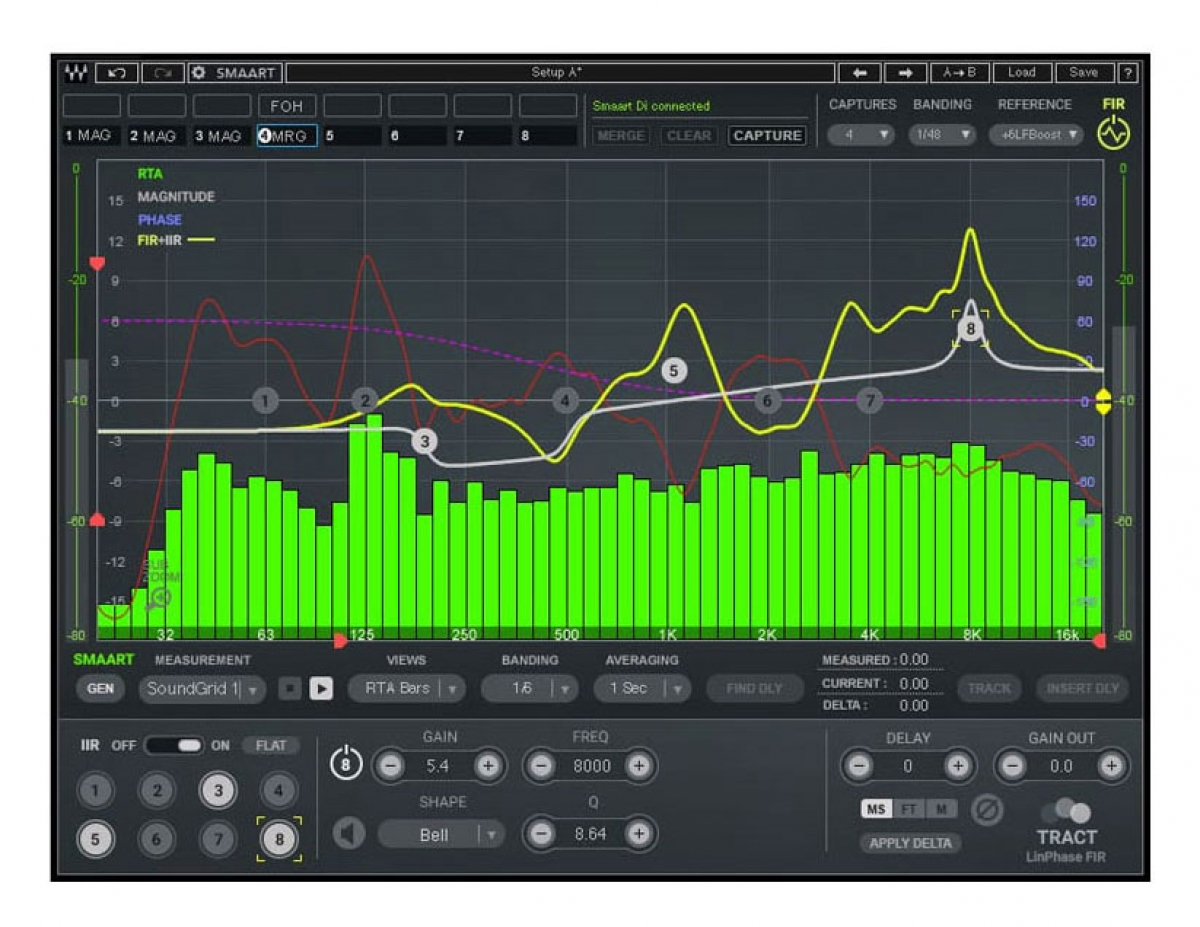Disable IIR band 3 button
1200x927 pixels.
pos(218,792)
